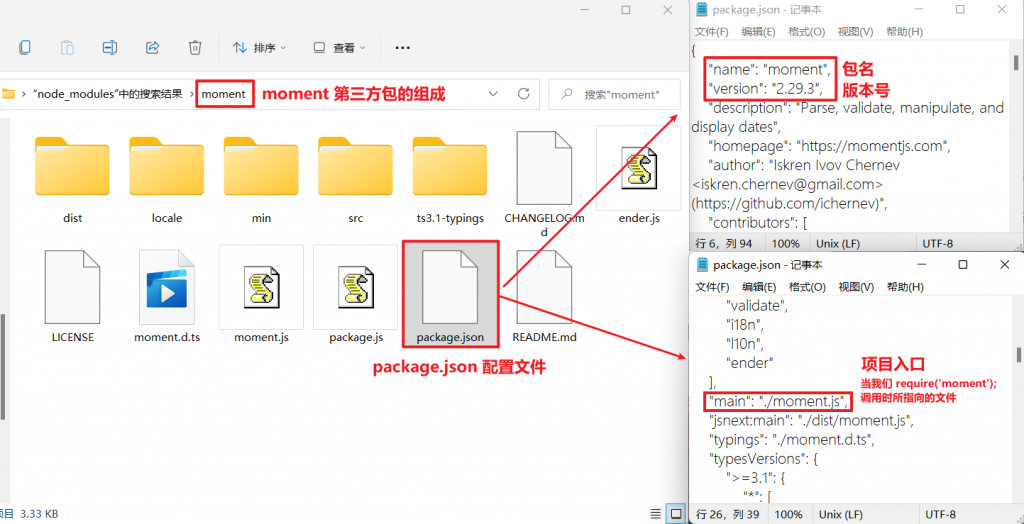Viewport: 1024px width, 524px height.
Task: Click the Share icon in toolbar
Action: point(153,47)
